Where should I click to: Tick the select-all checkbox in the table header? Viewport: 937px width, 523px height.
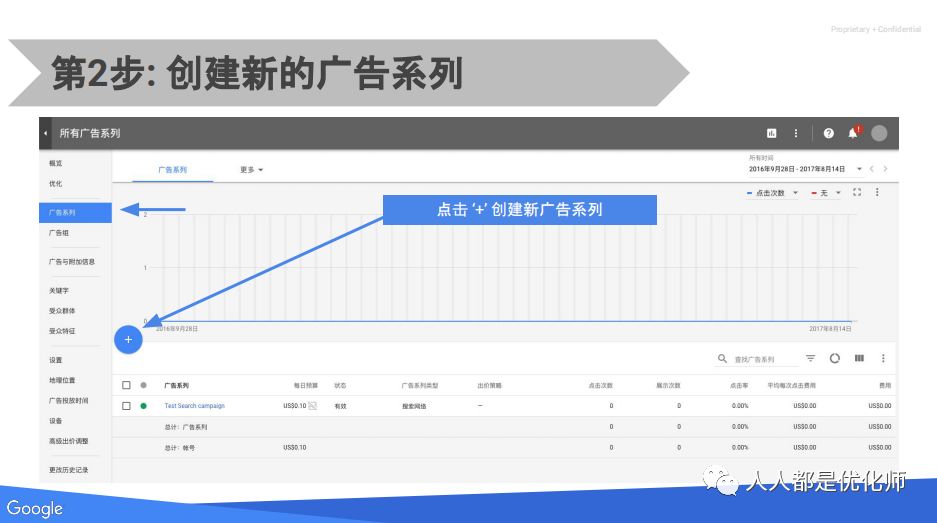pyautogui.click(x=126, y=385)
